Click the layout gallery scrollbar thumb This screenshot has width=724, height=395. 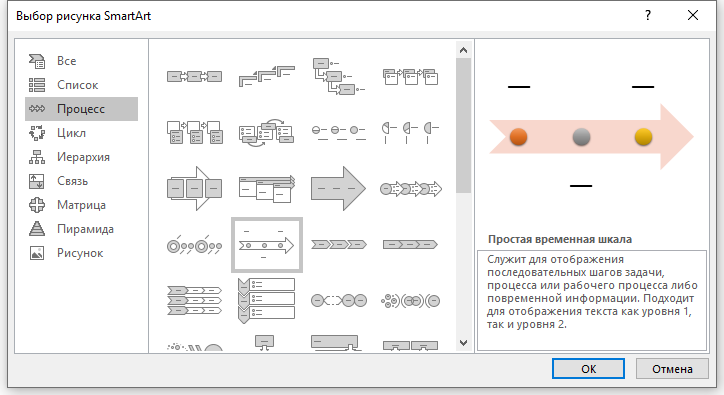(x=464, y=126)
